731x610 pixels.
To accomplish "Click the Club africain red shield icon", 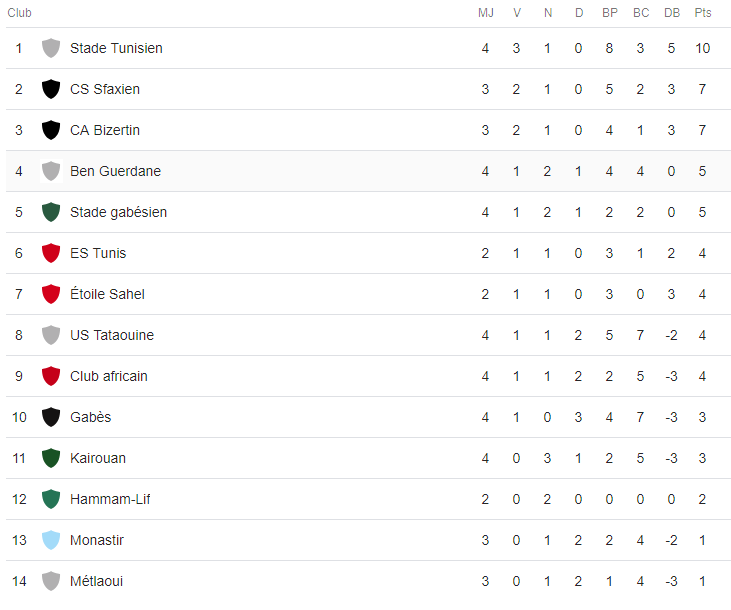I will [51, 376].
